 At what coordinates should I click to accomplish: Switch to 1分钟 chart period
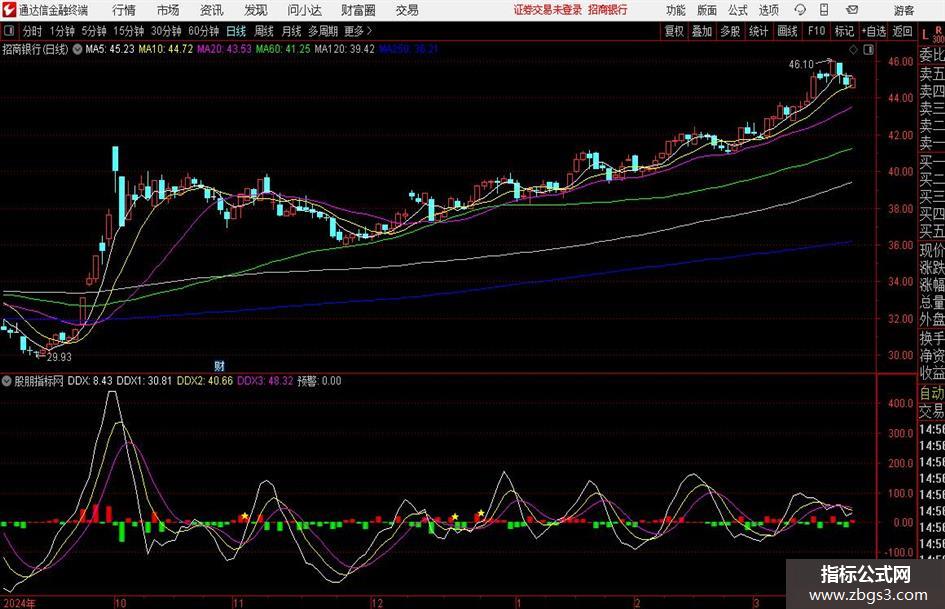click(61, 31)
